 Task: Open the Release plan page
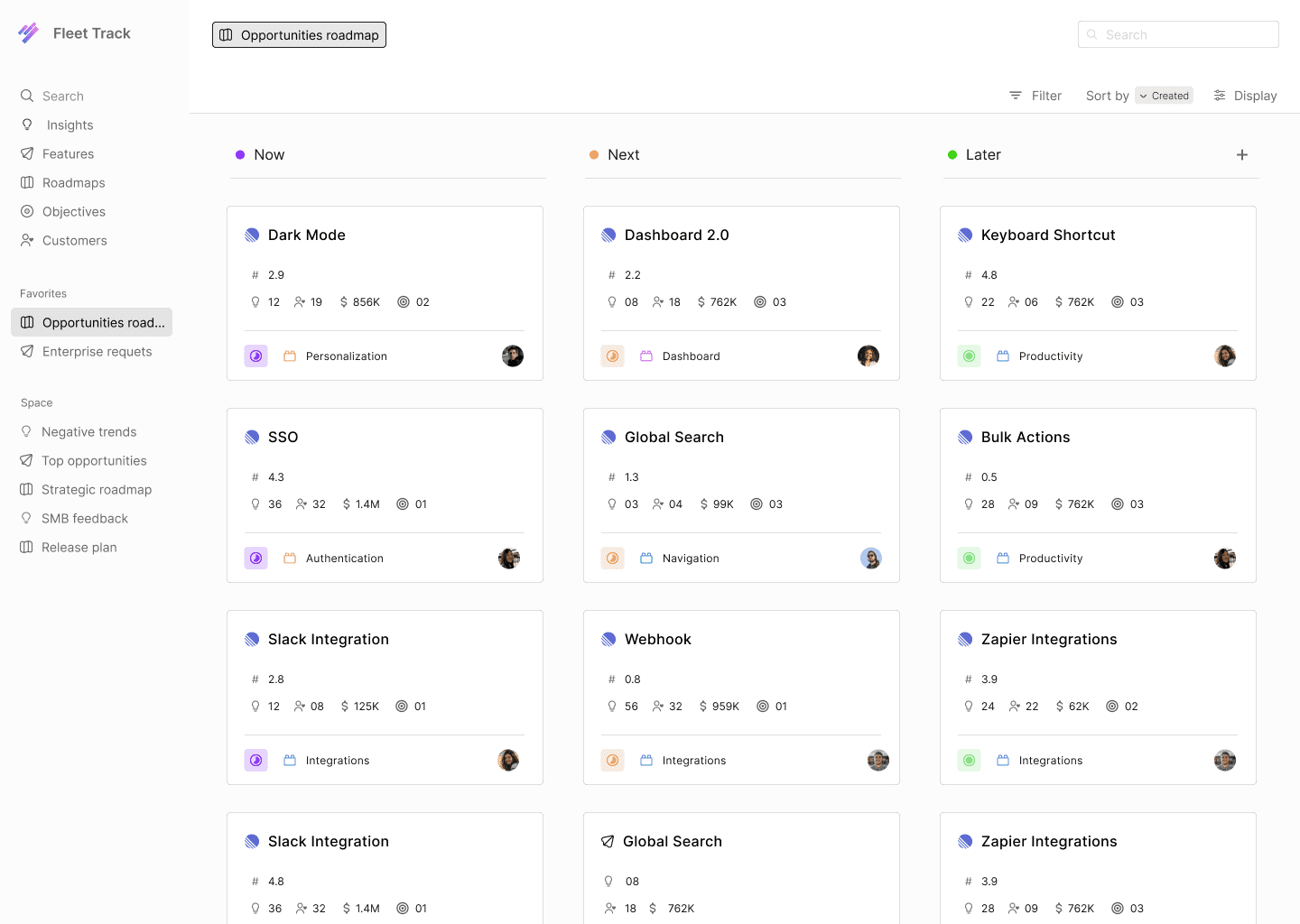coord(79,547)
